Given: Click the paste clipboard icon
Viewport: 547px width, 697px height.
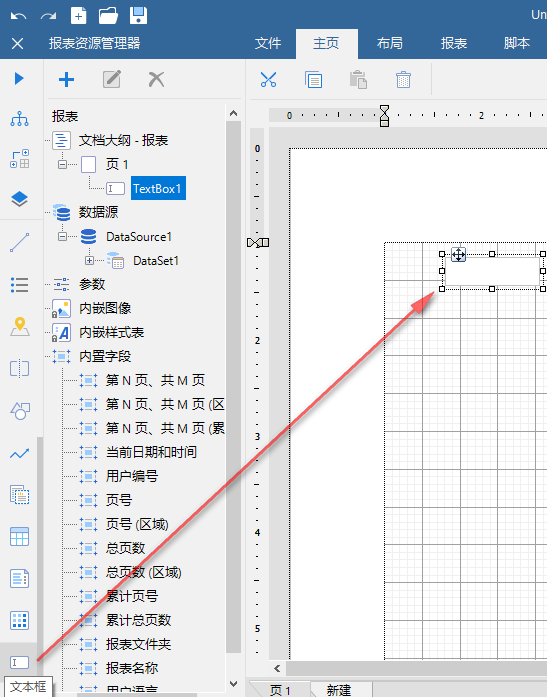Looking at the screenshot, I should [x=358, y=80].
